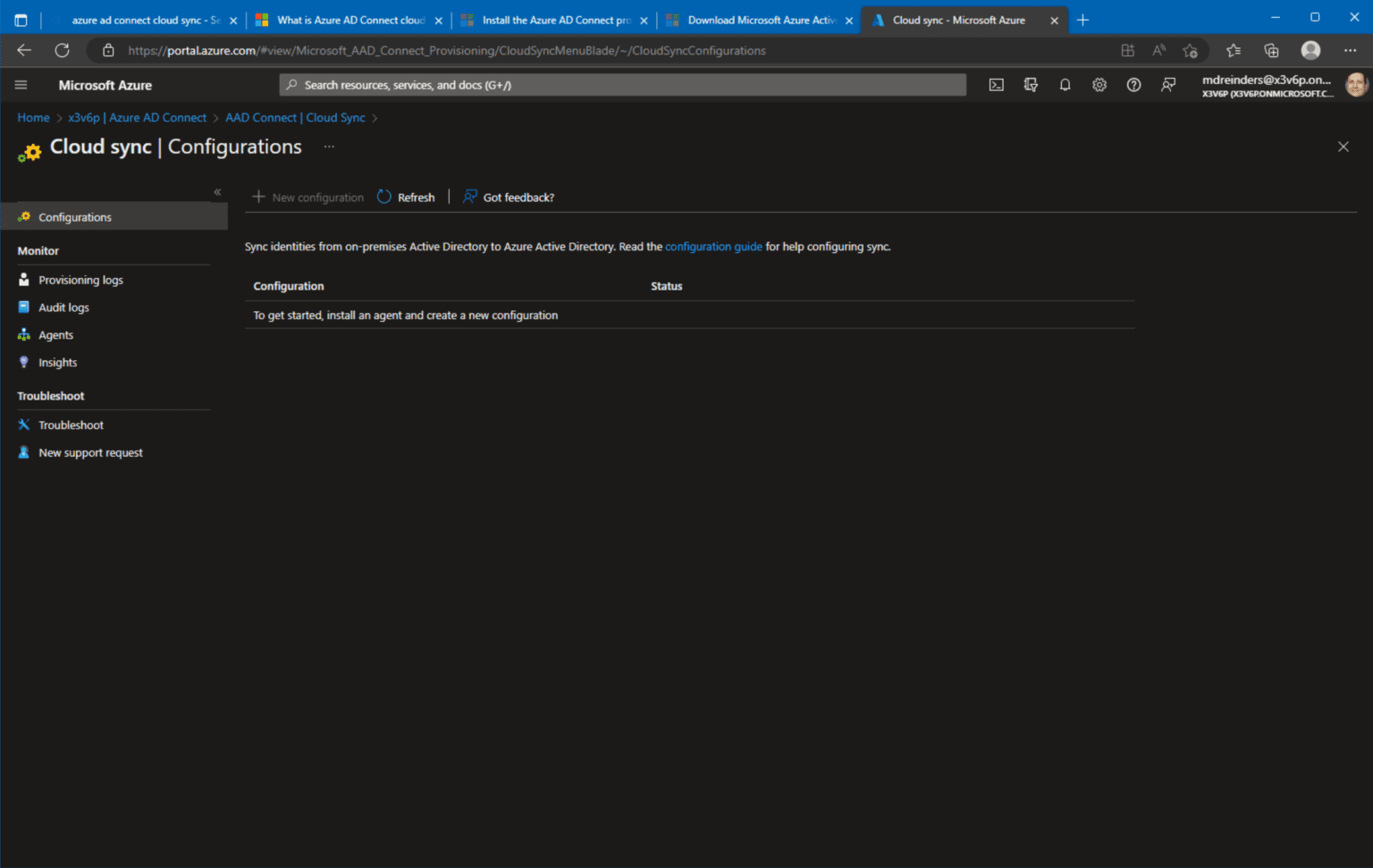The height and width of the screenshot is (868, 1373).
Task: View Azure notifications via the bell icon
Action: click(1065, 84)
